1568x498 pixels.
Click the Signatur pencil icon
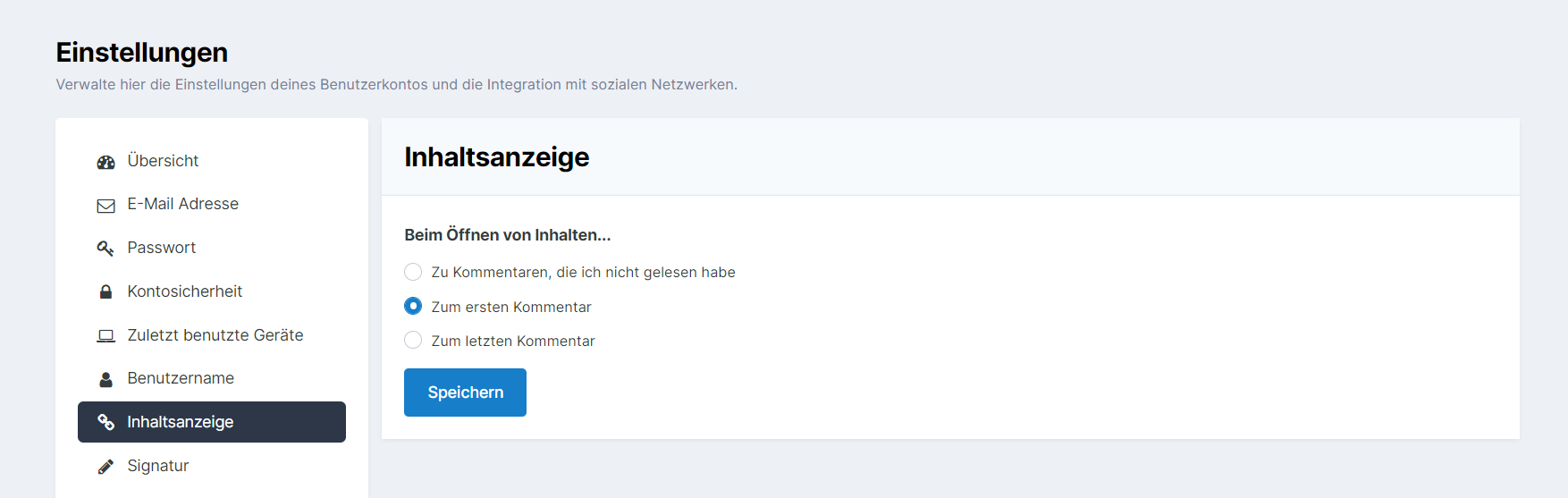coord(105,467)
